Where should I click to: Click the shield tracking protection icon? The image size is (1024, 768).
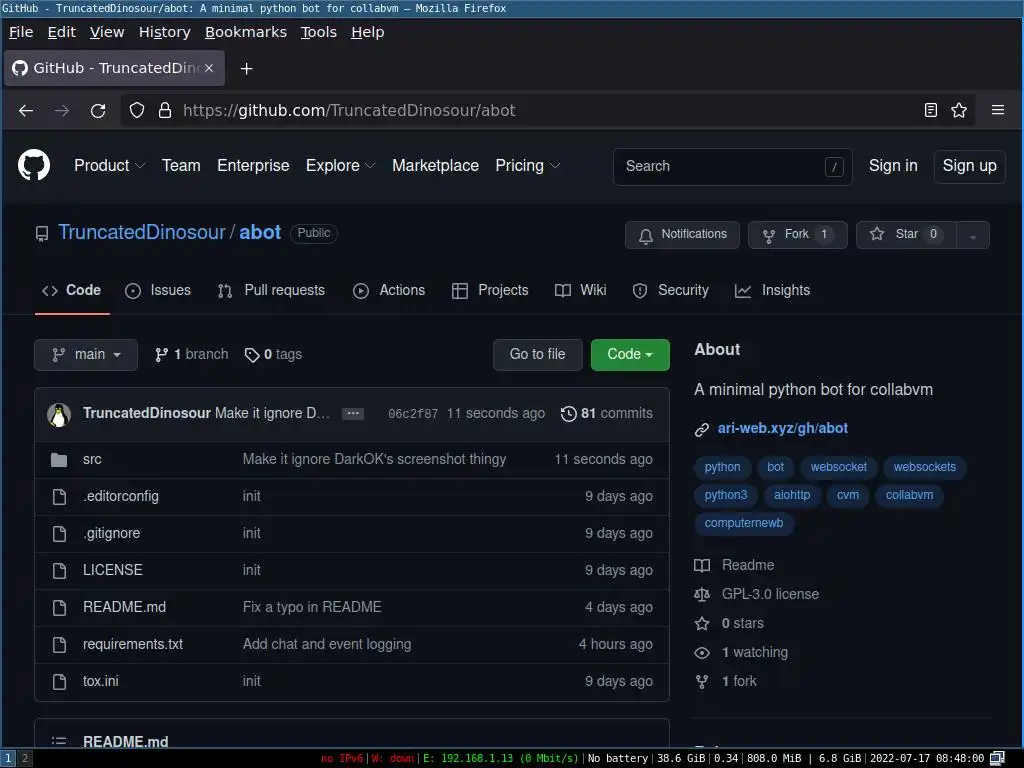point(136,110)
